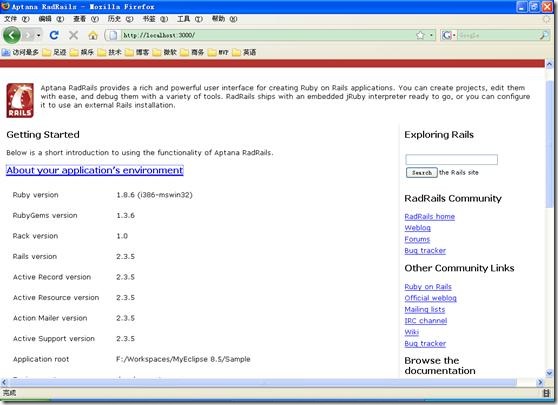Click the Active Record version label
Viewport: 558px width, 405px height.
click(52, 277)
